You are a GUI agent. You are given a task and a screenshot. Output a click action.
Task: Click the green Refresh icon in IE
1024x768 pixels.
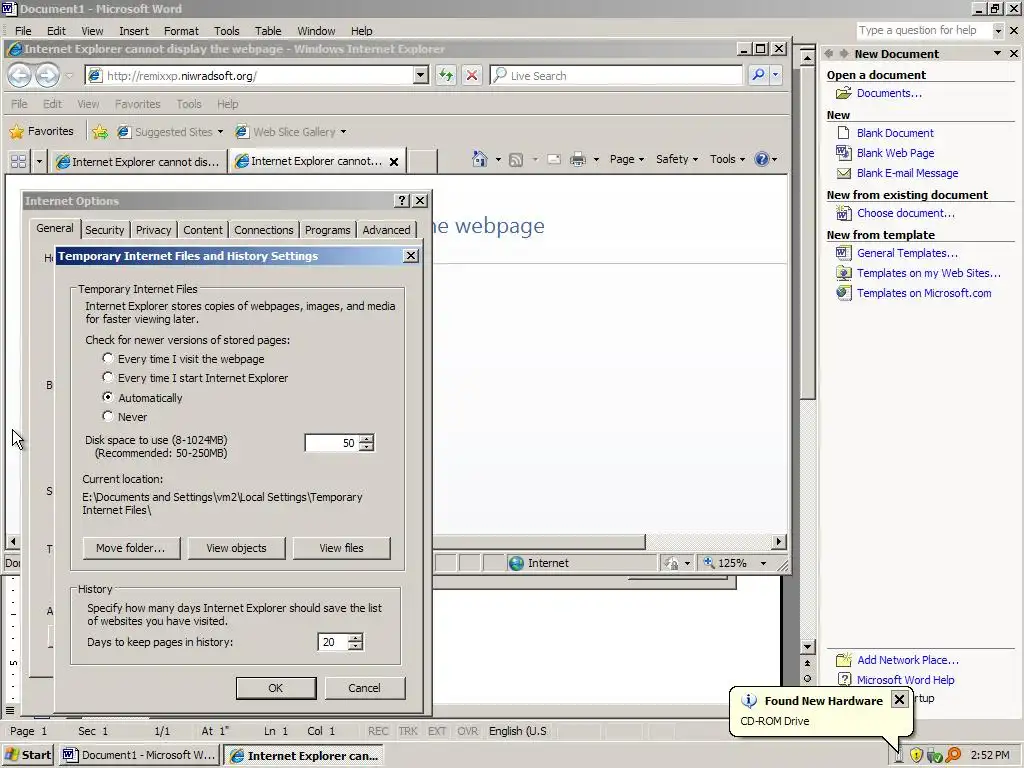tap(446, 75)
